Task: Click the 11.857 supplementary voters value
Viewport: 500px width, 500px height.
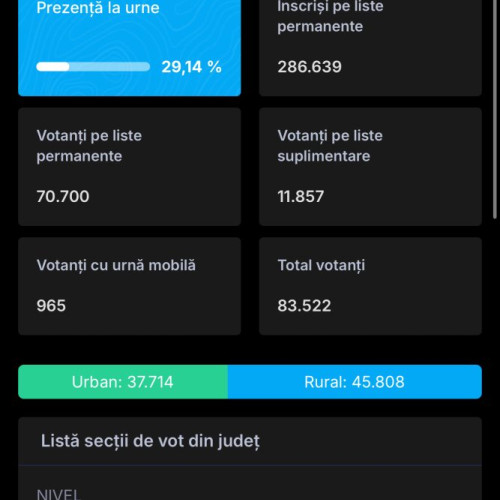Action: [x=301, y=196]
